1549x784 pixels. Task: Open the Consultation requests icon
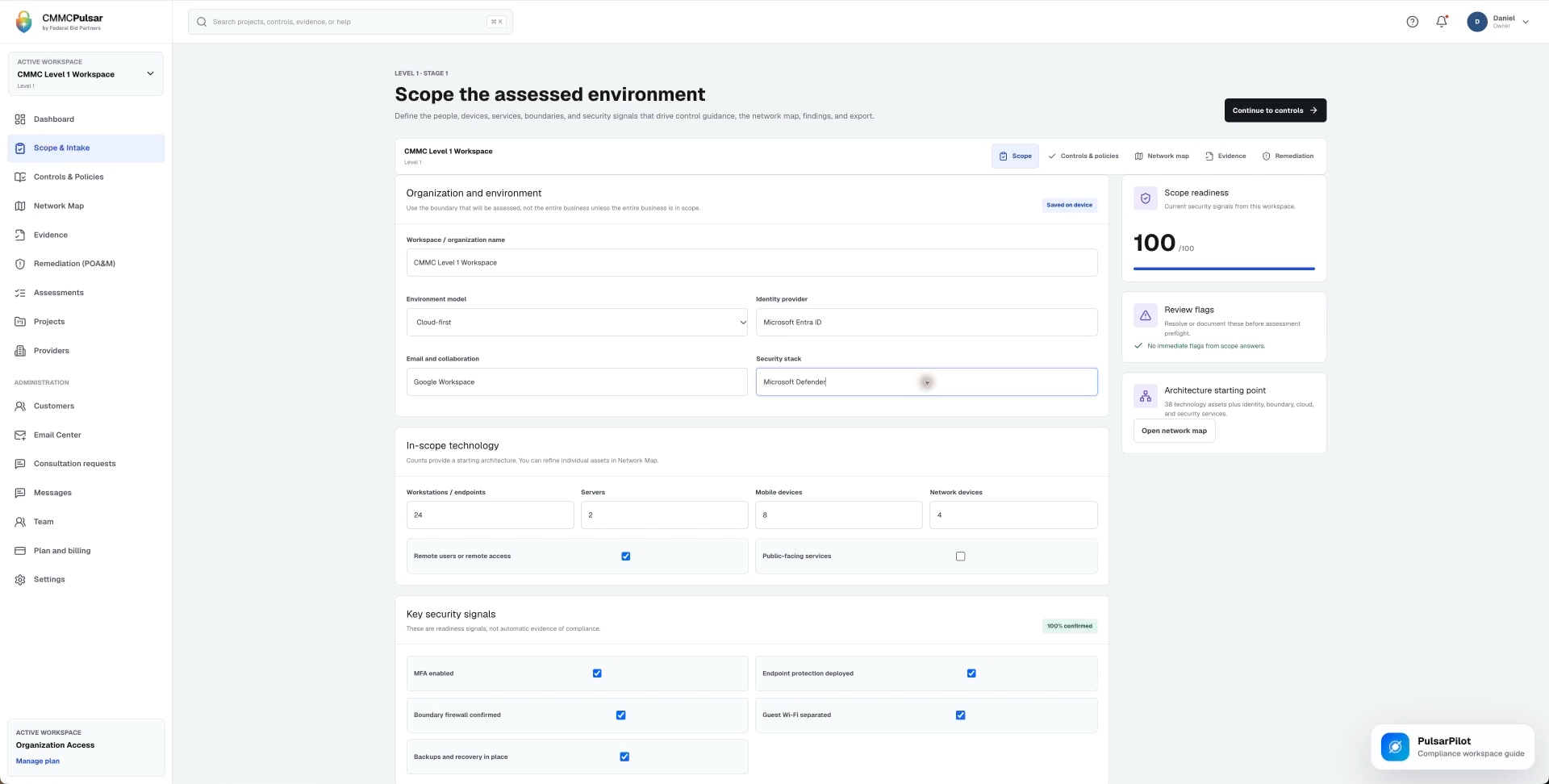click(20, 464)
